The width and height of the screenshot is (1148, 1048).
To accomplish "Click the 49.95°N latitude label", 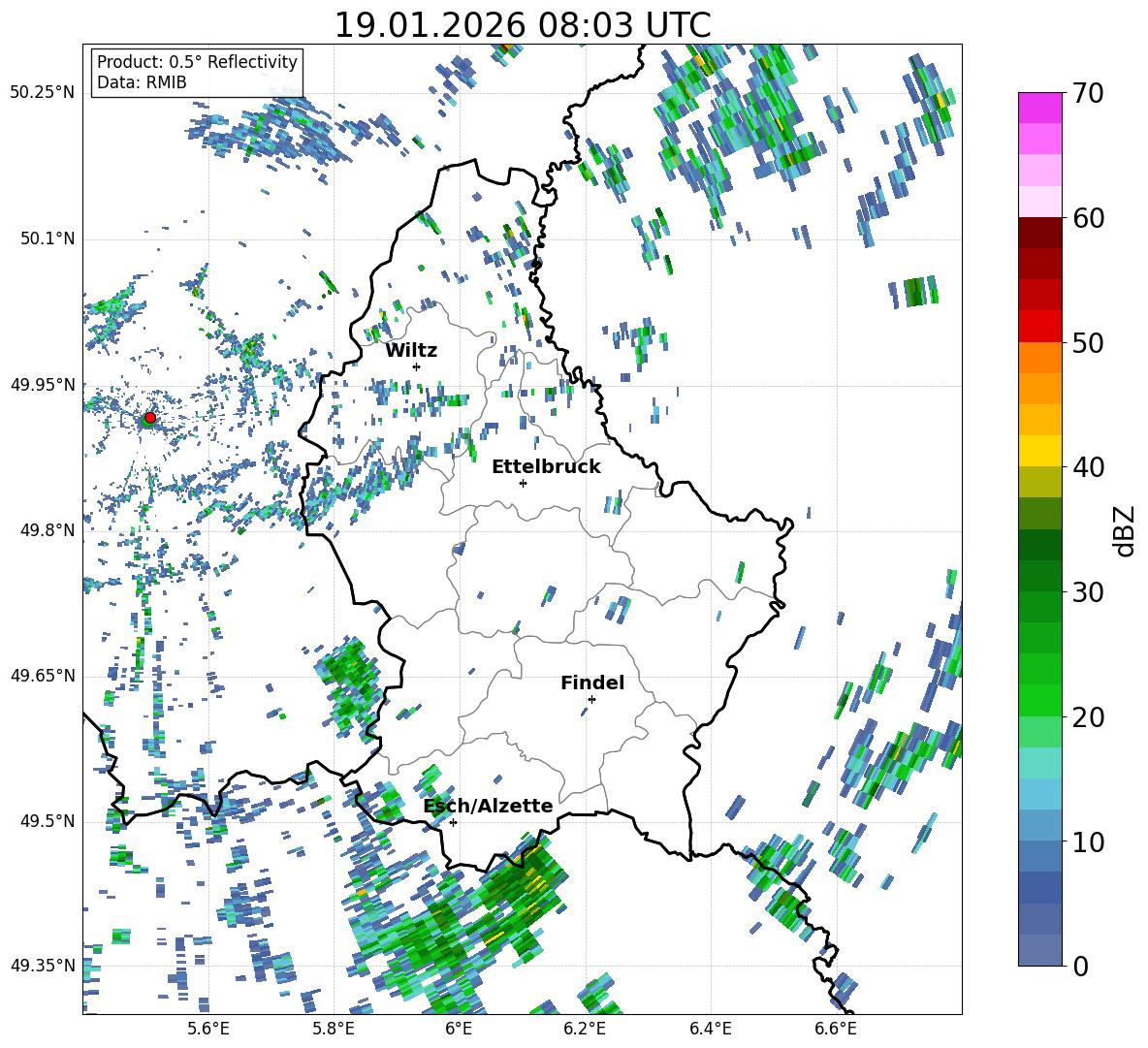I will click(x=43, y=384).
